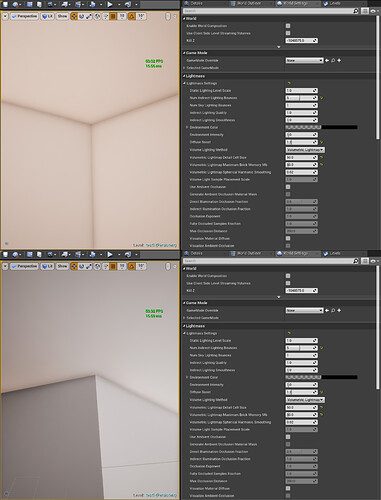381x500 pixels.
Task: Toggle rotation snap icon in lower viewport
Action: click(x=132, y=266)
